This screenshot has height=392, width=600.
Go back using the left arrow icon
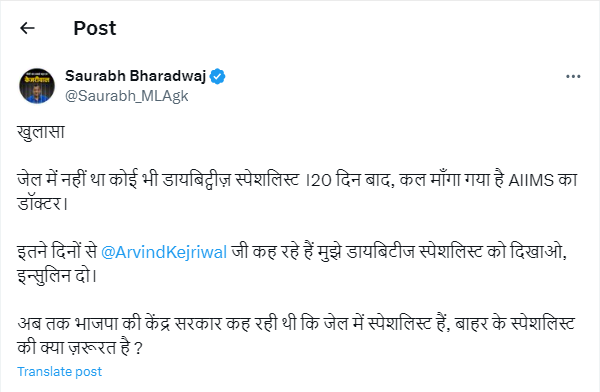point(27,28)
